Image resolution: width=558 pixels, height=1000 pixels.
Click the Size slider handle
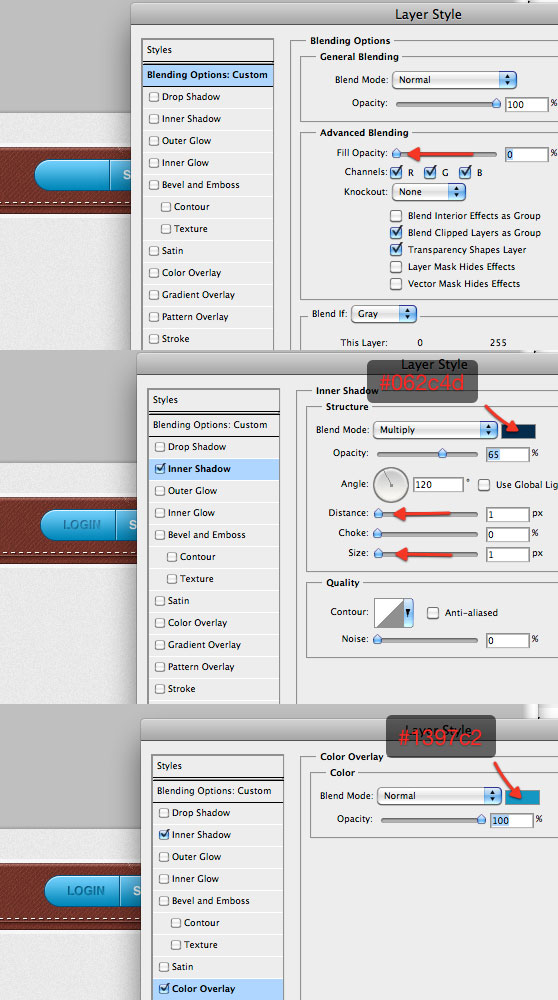point(378,554)
